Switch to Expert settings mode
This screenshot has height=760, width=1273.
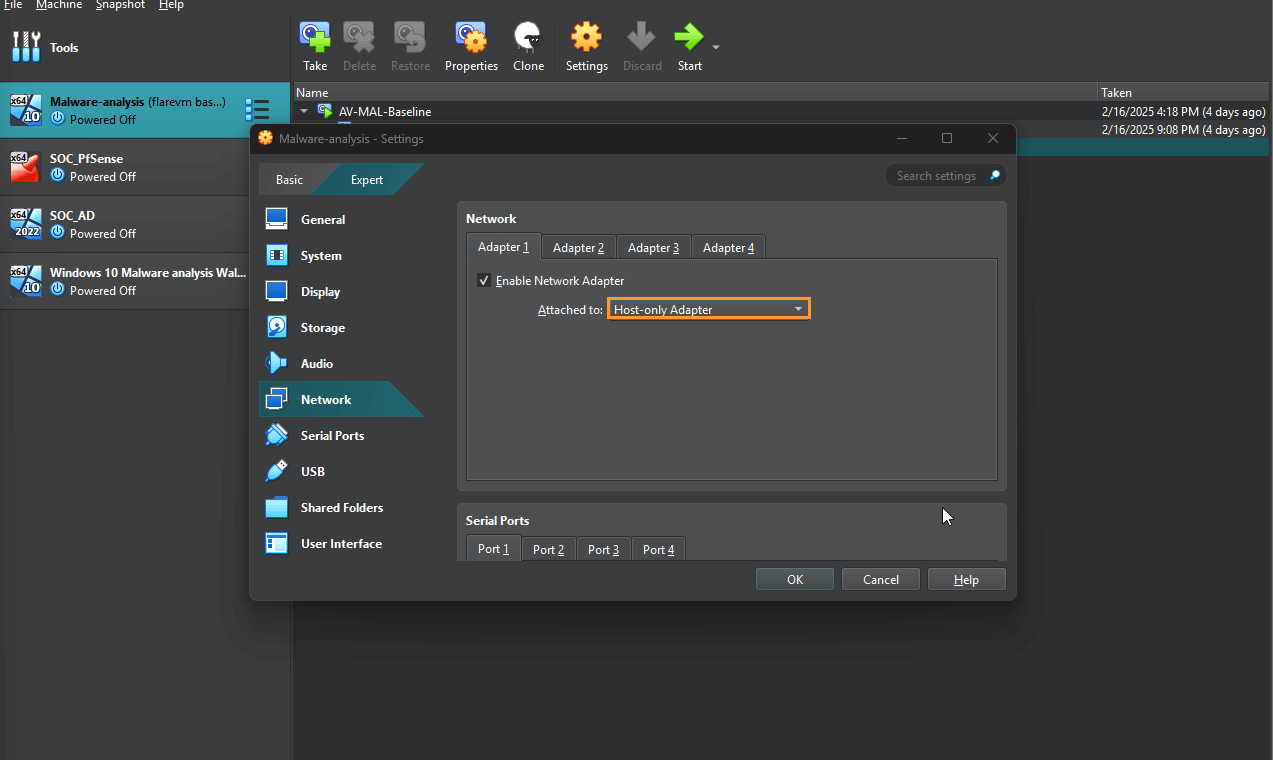pos(367,179)
